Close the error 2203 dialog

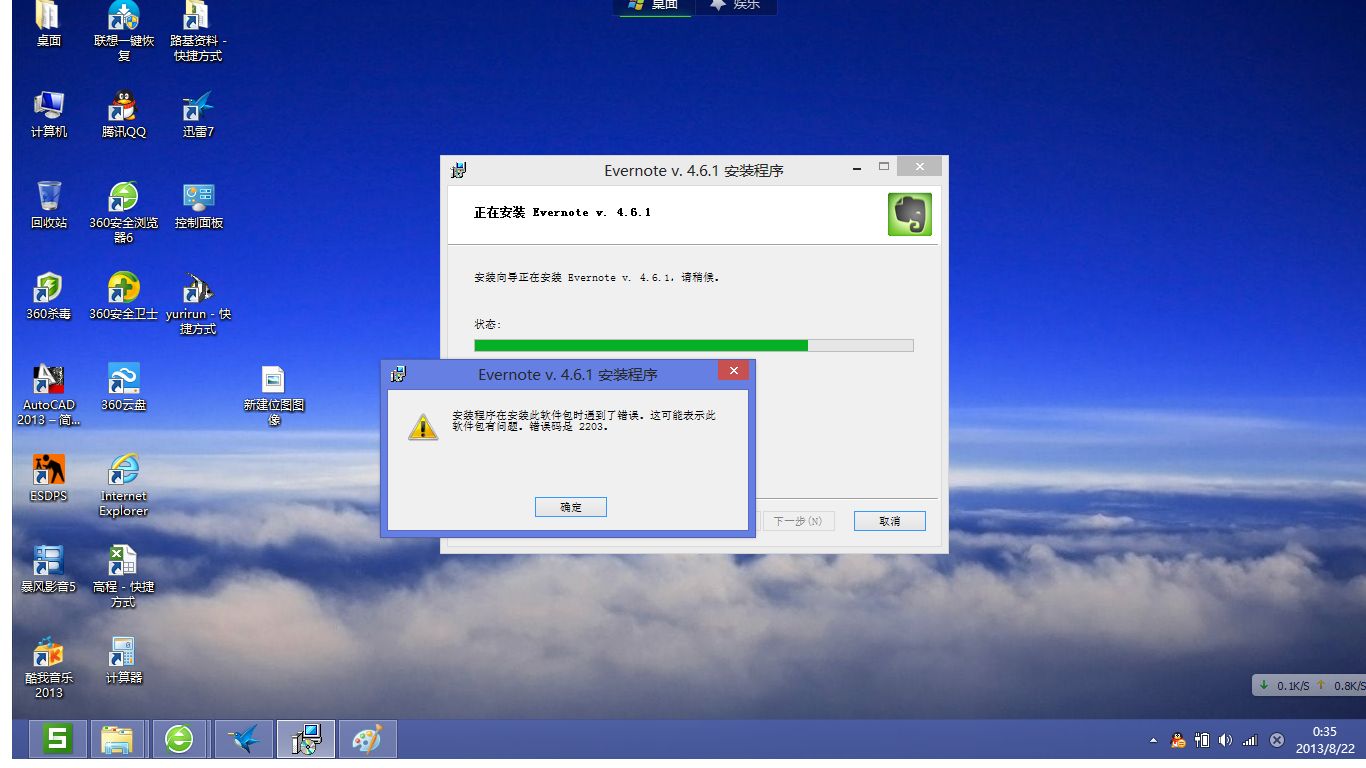pyautogui.click(x=733, y=371)
